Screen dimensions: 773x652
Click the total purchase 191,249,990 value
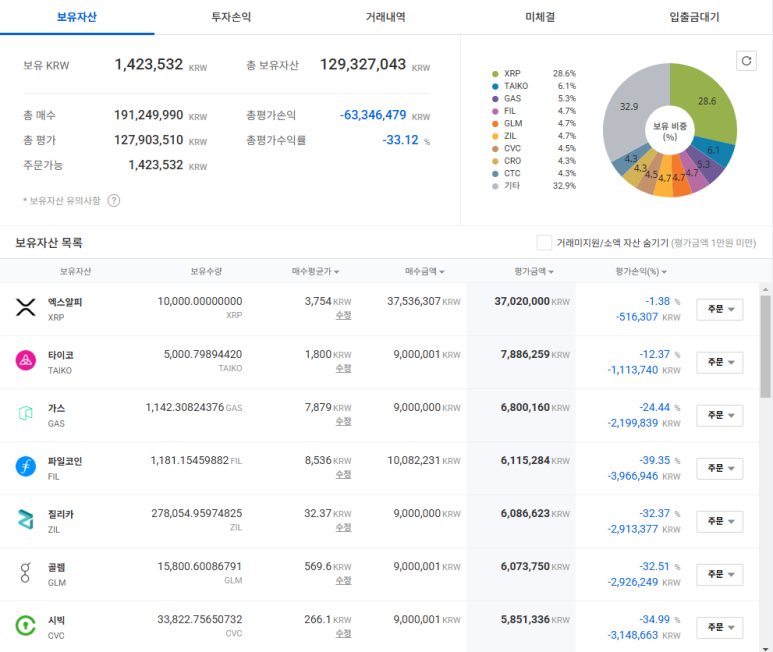click(148, 115)
